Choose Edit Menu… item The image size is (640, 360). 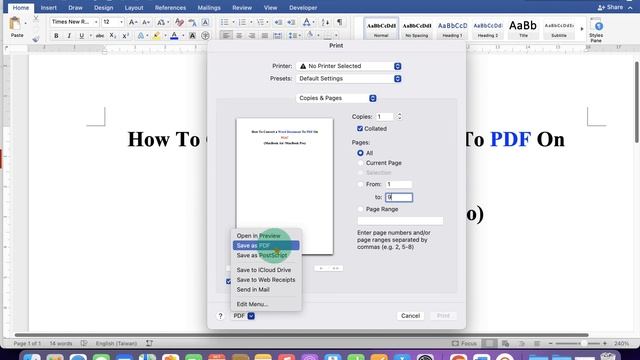tap(266, 304)
